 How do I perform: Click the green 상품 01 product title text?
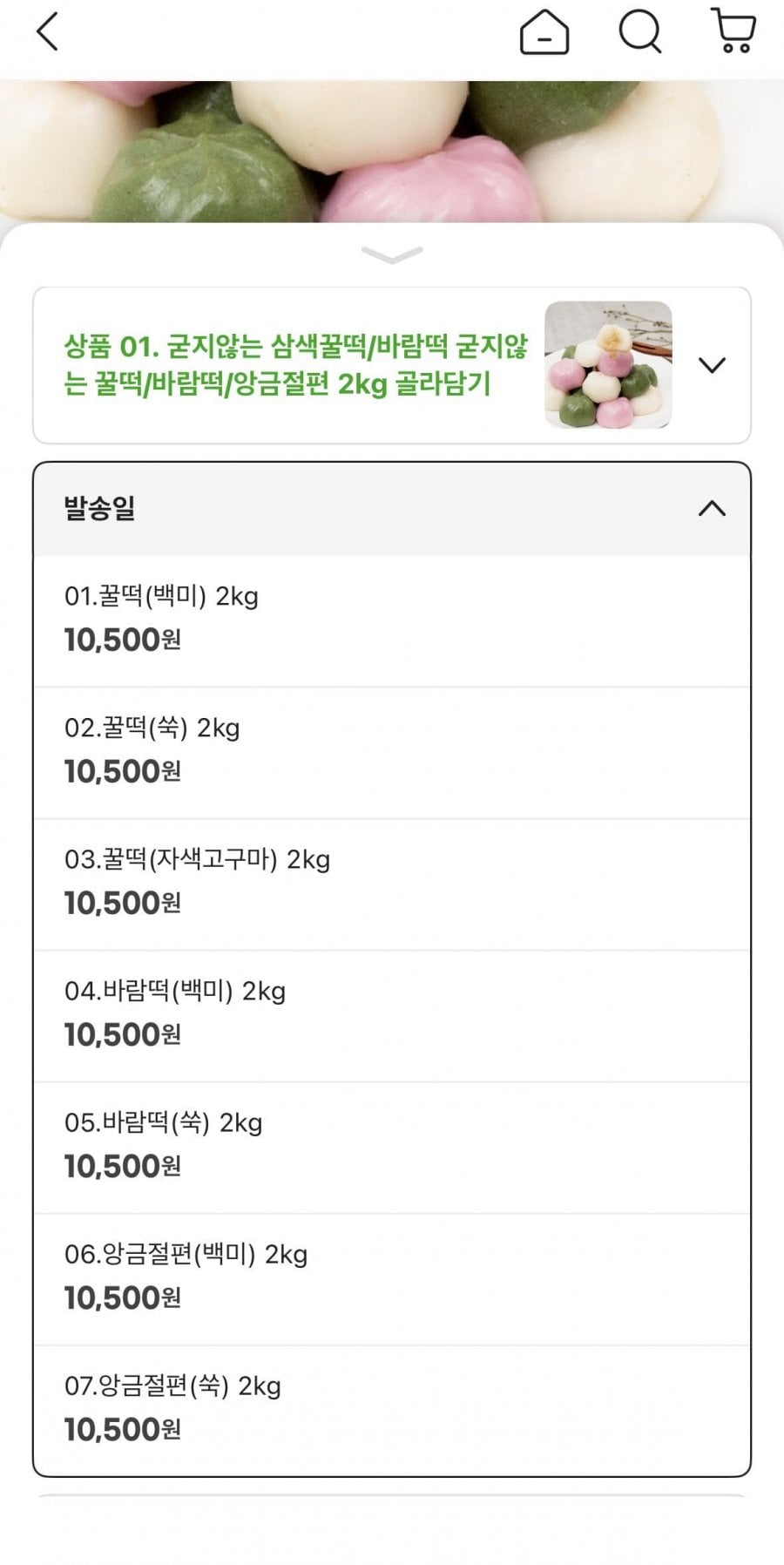click(296, 365)
